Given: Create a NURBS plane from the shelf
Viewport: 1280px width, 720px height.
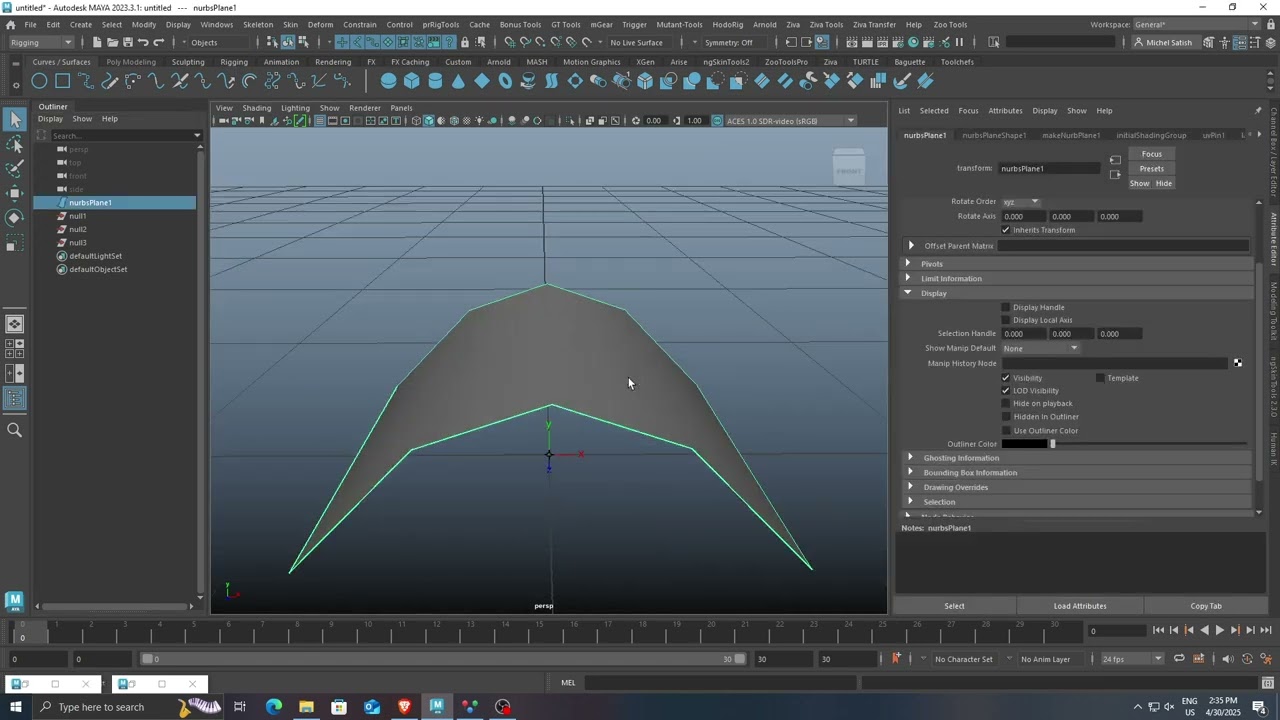Looking at the screenshot, I should pyautogui.click(x=482, y=81).
